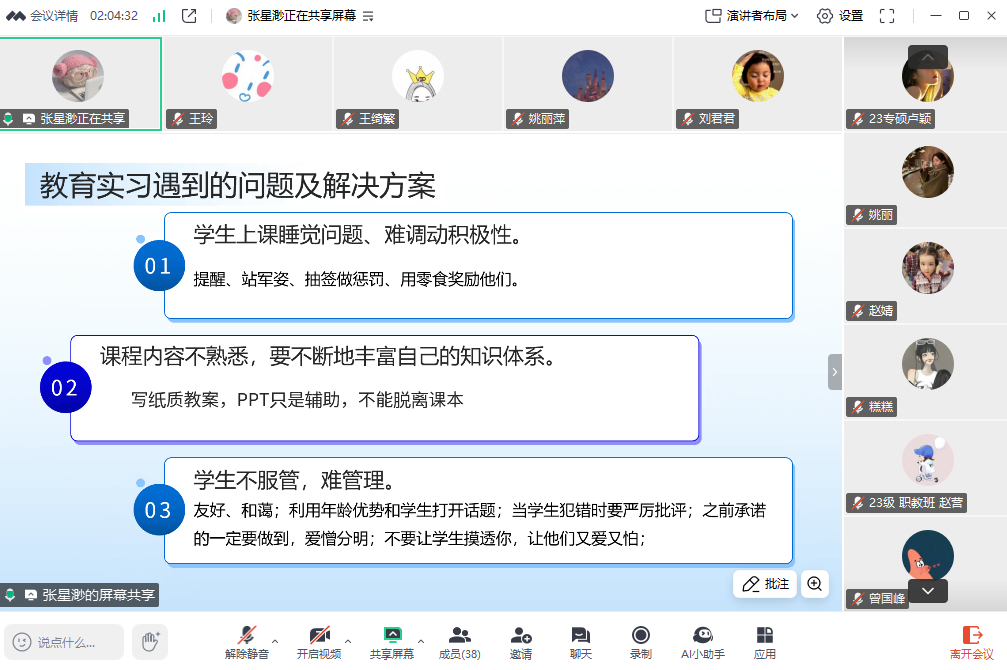Image resolution: width=1007 pixels, height=670 pixels.
Task: Open 设置 settings from top bar
Action: (x=840, y=16)
